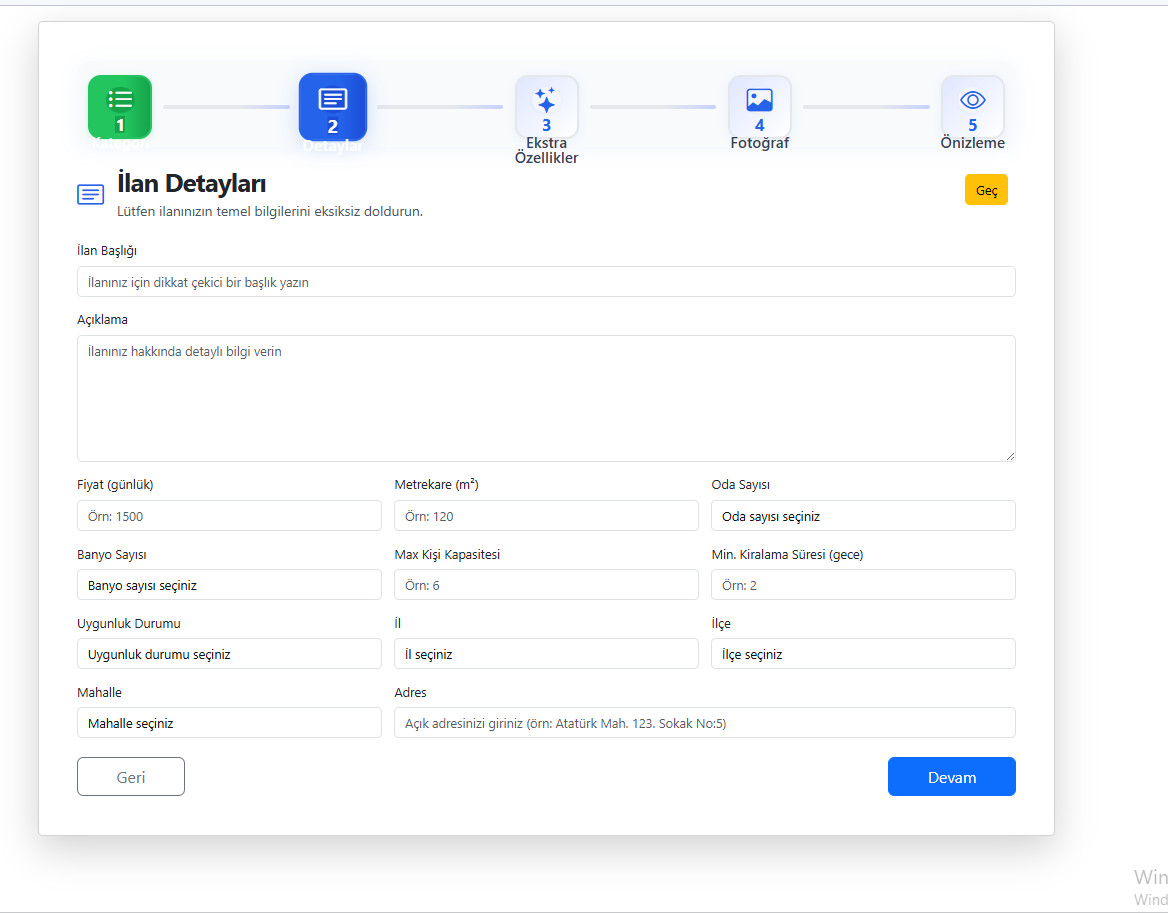
Task: Click the Açıklama textarea resize handle
Action: click(1010, 456)
